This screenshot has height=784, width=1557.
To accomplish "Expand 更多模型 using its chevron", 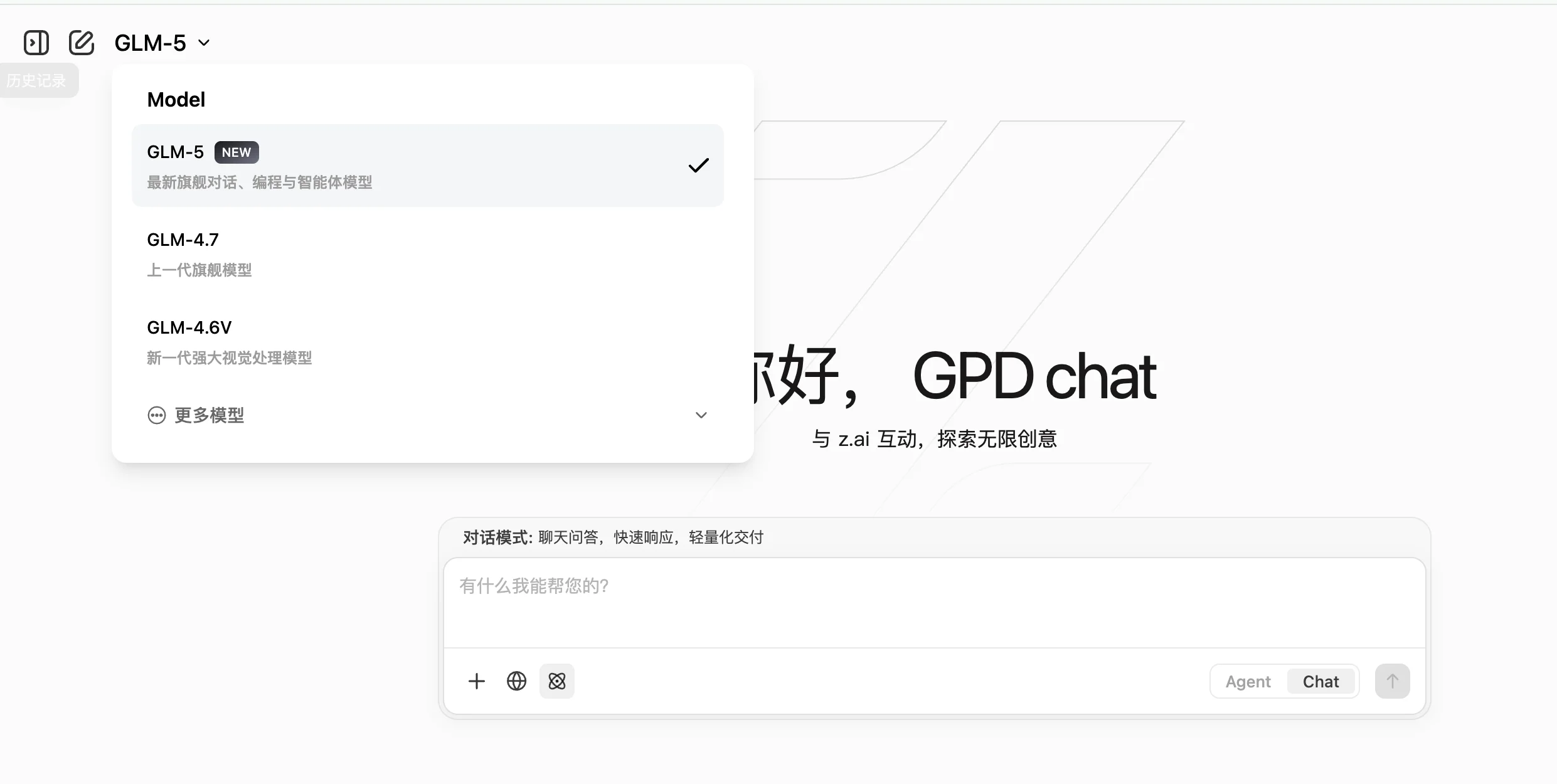I will coord(701,415).
